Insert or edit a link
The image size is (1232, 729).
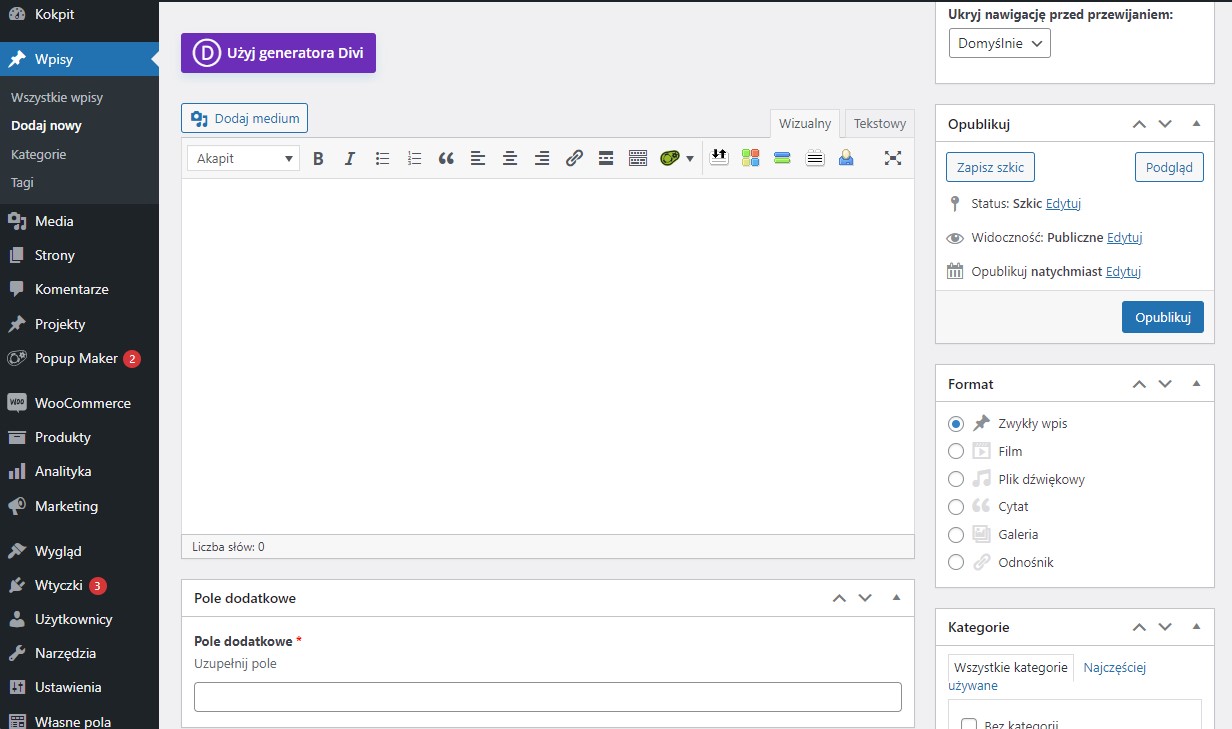(x=574, y=158)
